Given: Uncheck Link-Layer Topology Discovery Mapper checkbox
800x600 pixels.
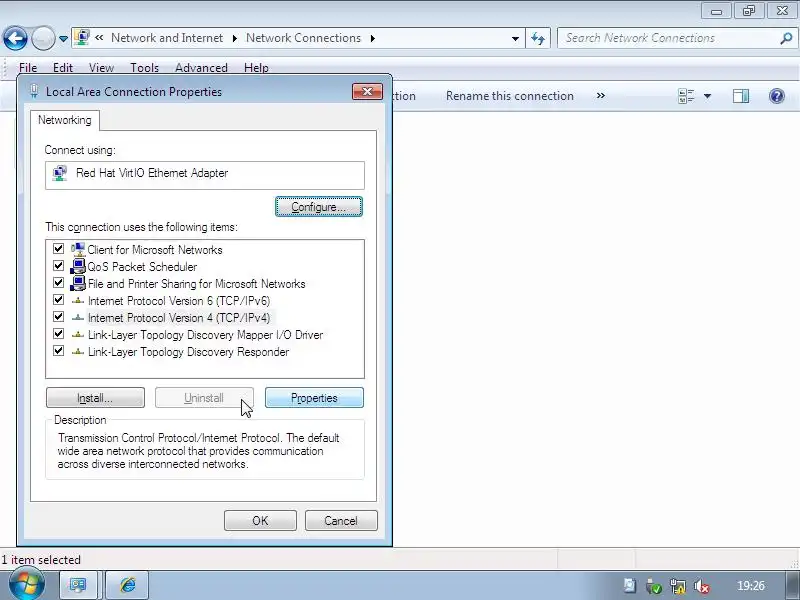Looking at the screenshot, I should click(59, 334).
